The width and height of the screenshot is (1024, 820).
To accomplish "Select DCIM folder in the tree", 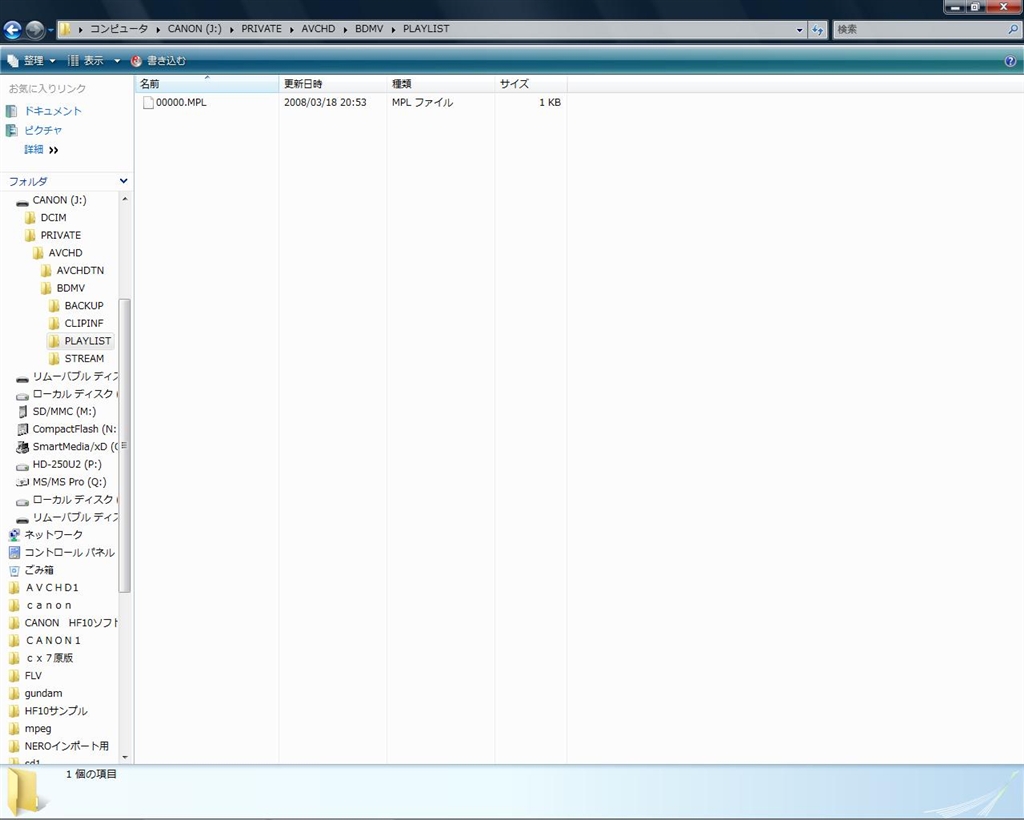I will pos(54,217).
